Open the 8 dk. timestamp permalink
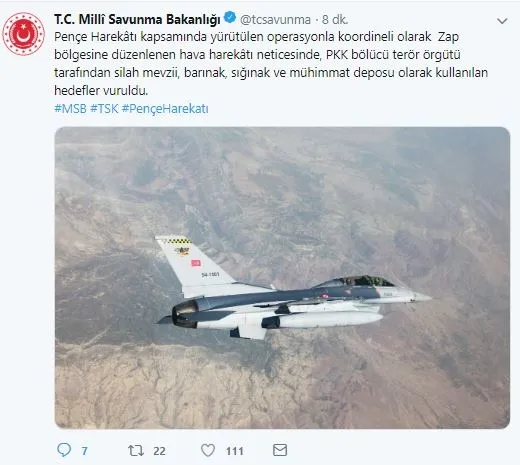This screenshot has width=520, height=465. 335,20
